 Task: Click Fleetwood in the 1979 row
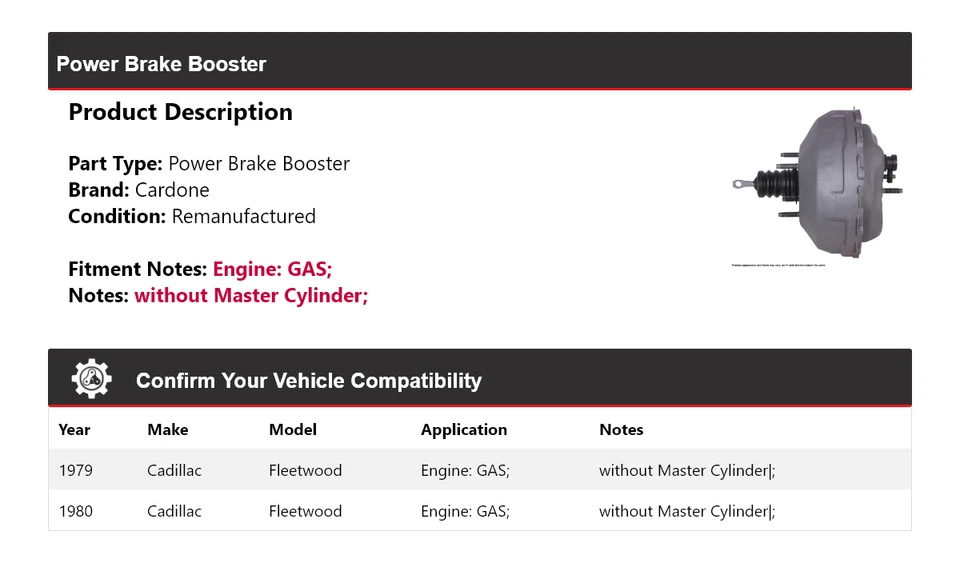(305, 470)
